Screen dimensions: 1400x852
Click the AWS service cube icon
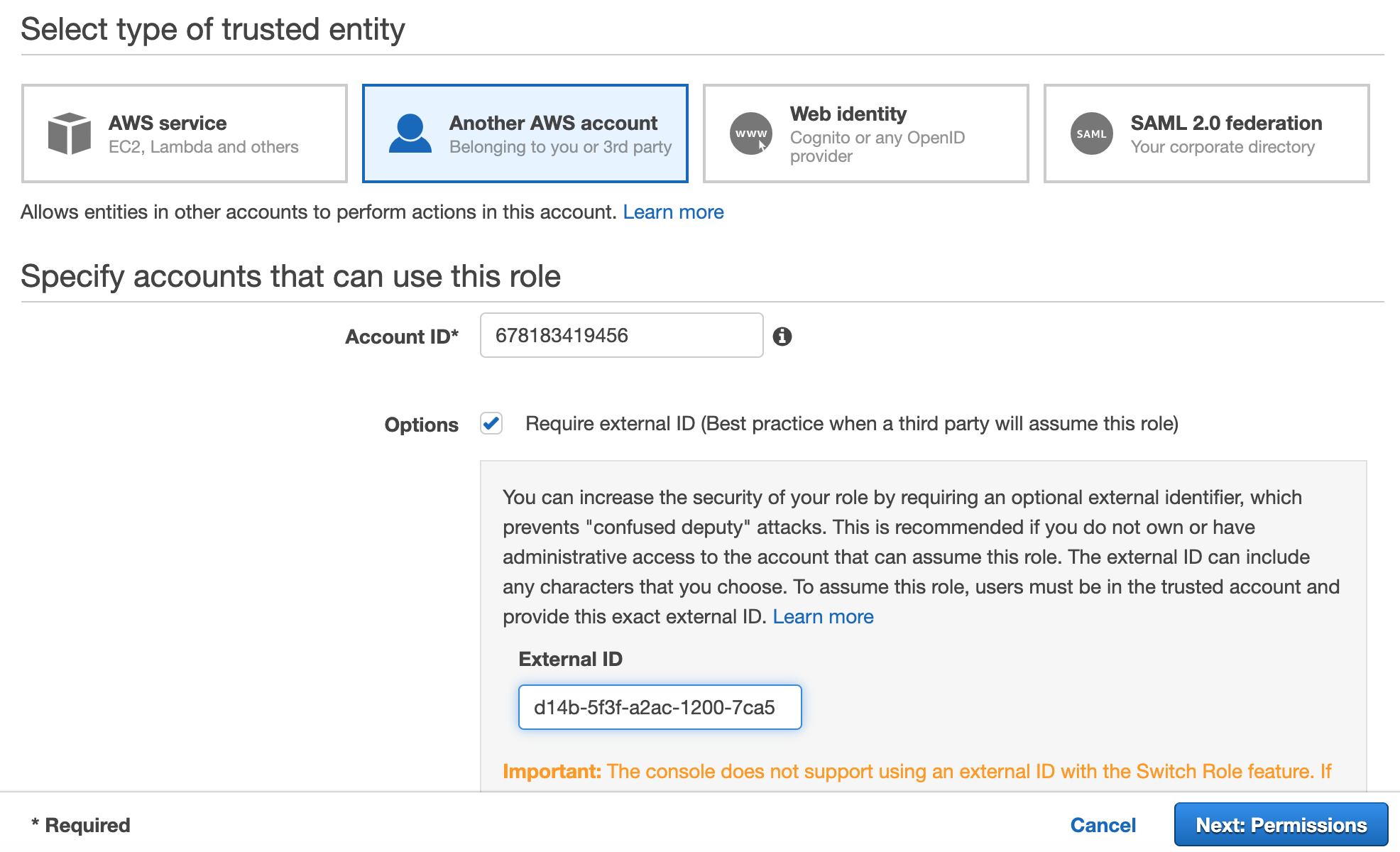pos(69,133)
